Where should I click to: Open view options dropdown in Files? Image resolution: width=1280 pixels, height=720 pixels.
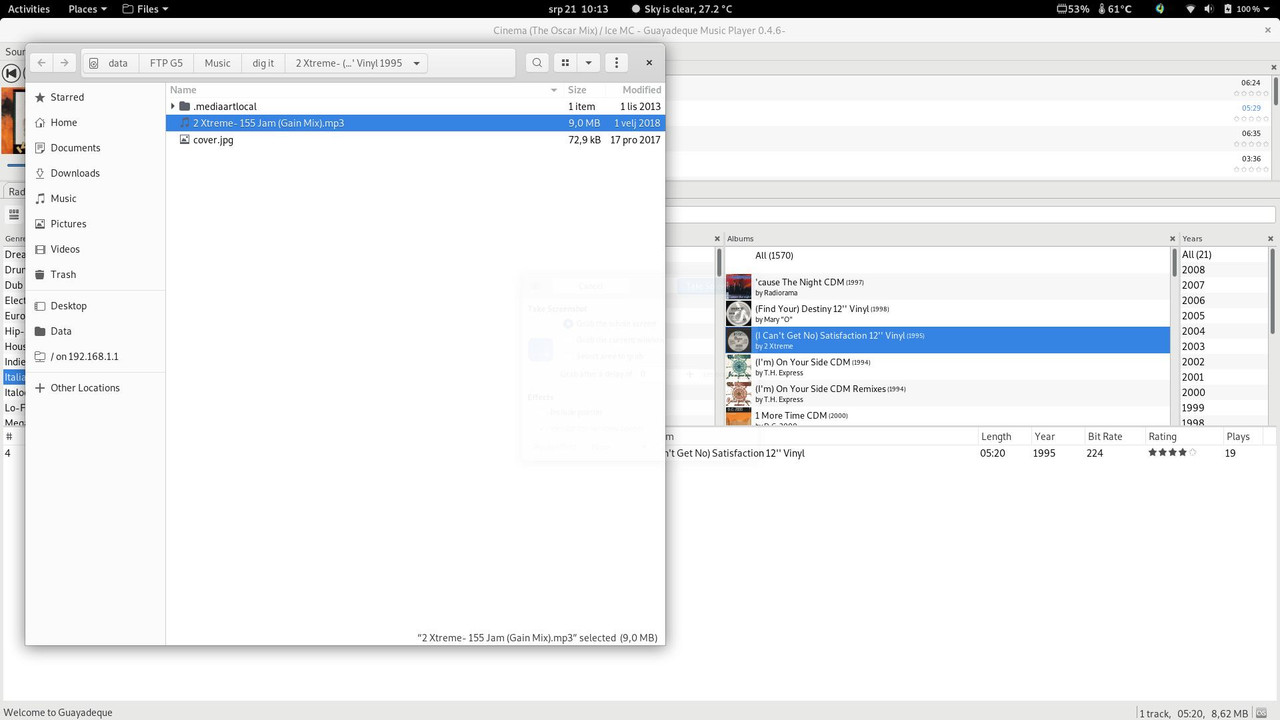(588, 62)
